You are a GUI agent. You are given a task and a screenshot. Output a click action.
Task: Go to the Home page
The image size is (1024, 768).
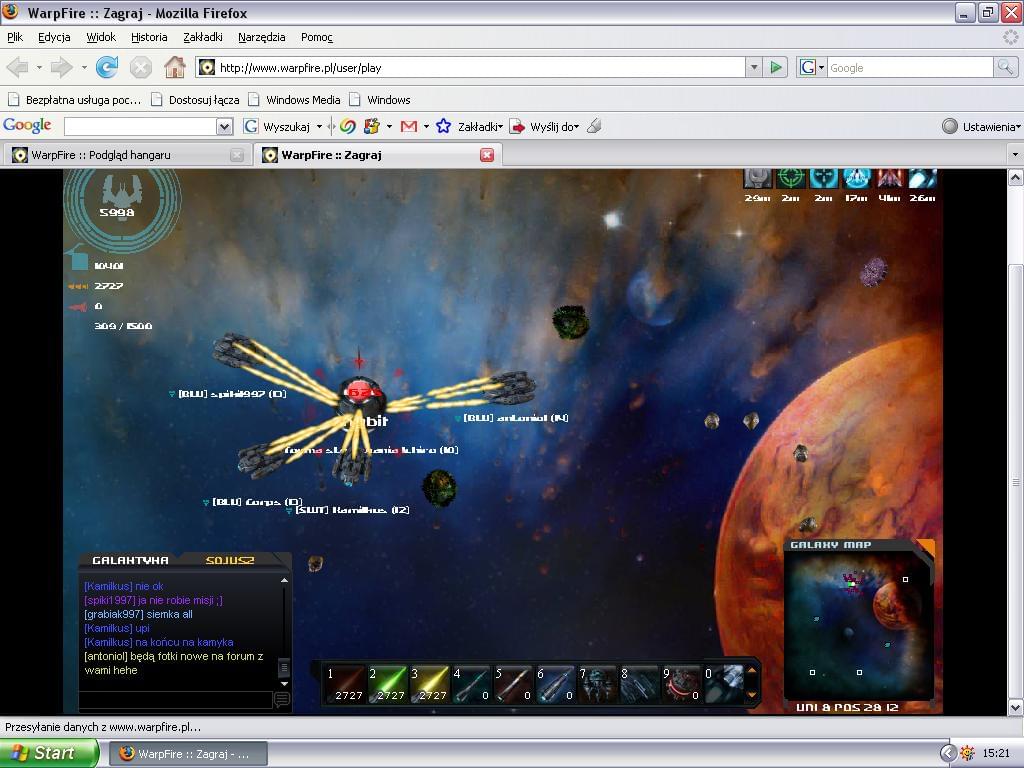[x=174, y=67]
